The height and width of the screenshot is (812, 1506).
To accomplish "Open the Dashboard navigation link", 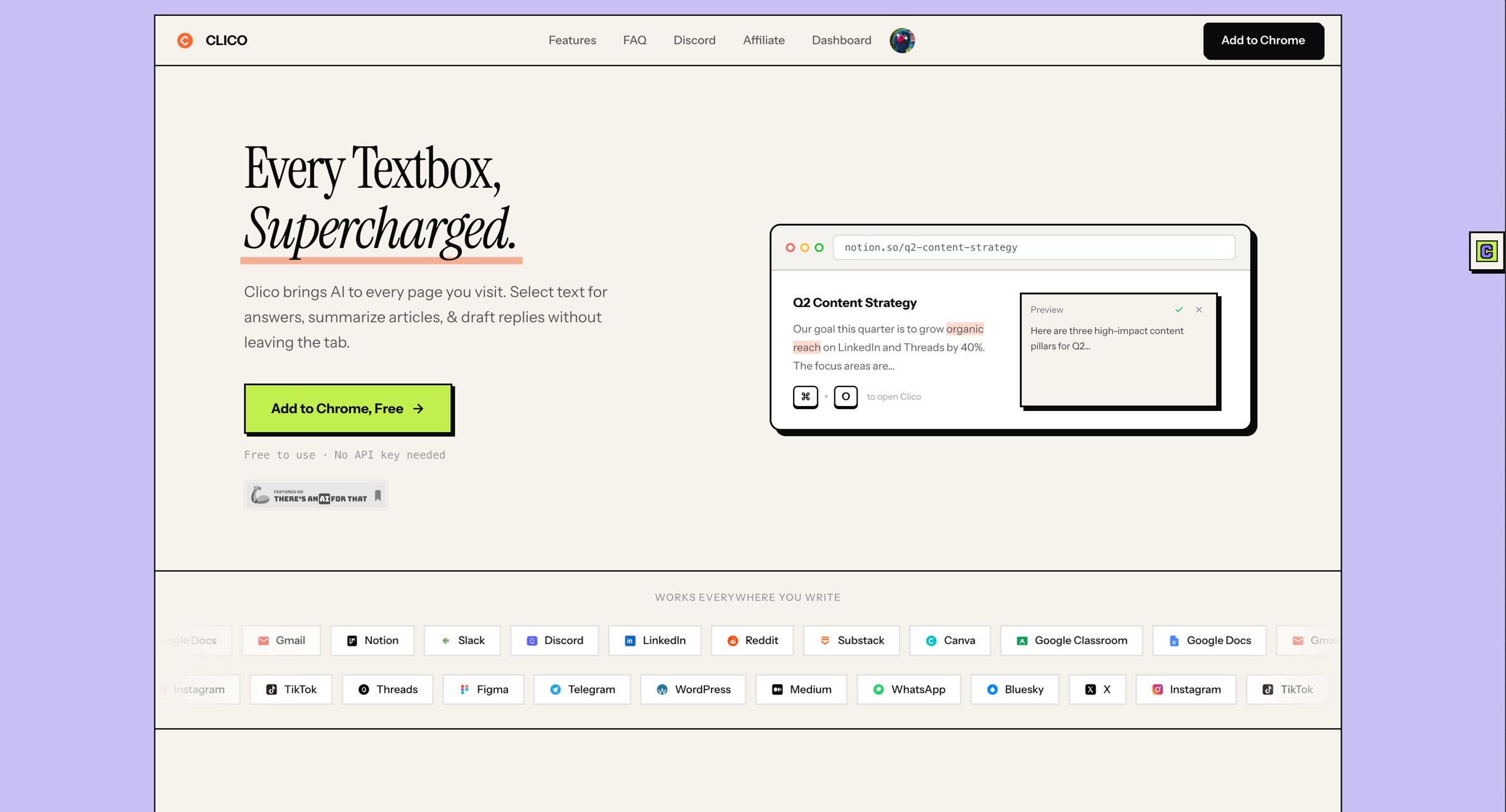I will 842,41.
